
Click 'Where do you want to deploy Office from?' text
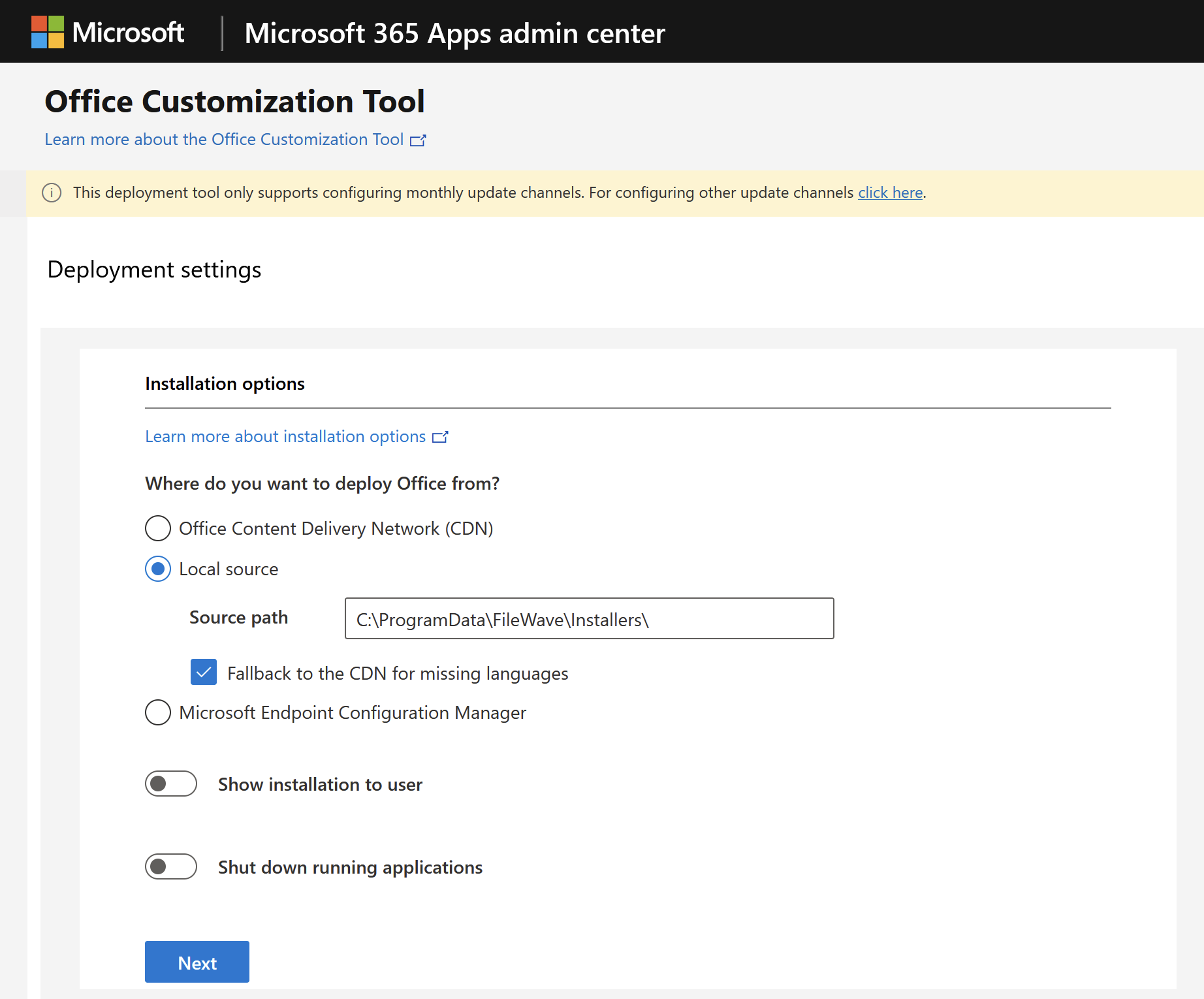(323, 484)
